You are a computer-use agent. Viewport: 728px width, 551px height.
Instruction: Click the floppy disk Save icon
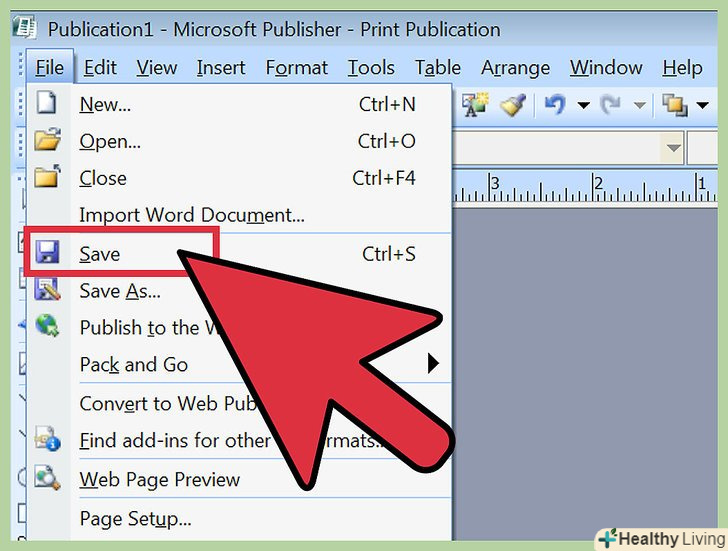pos(47,252)
